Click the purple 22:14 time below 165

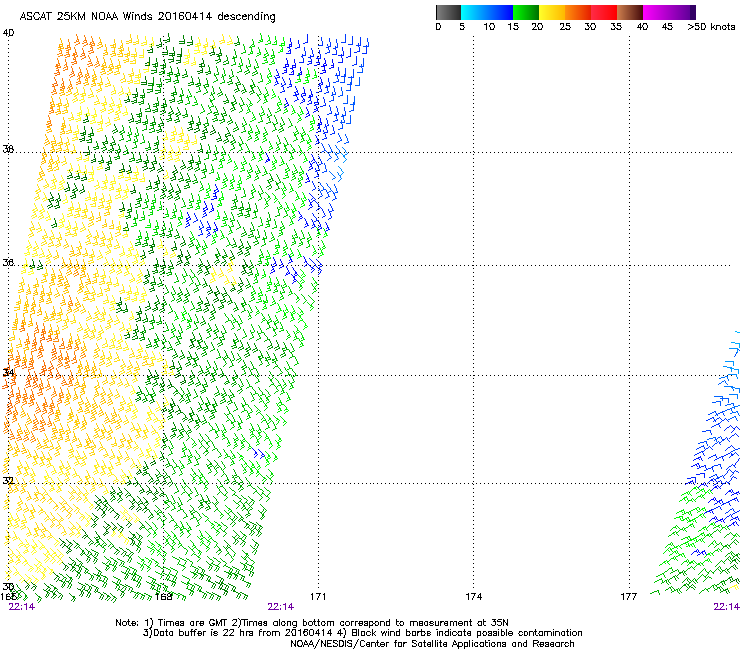[x=22, y=607]
